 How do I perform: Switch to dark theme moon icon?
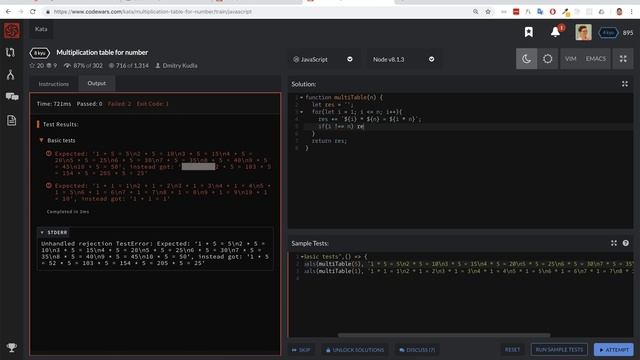pyautogui.click(x=527, y=59)
